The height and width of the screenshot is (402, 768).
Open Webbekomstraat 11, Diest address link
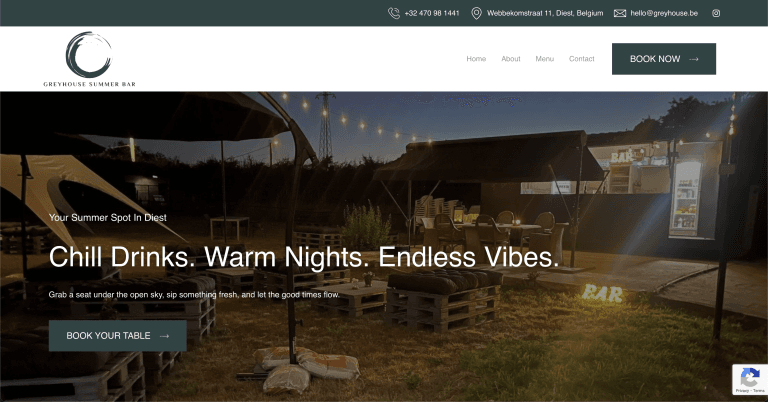click(x=545, y=13)
